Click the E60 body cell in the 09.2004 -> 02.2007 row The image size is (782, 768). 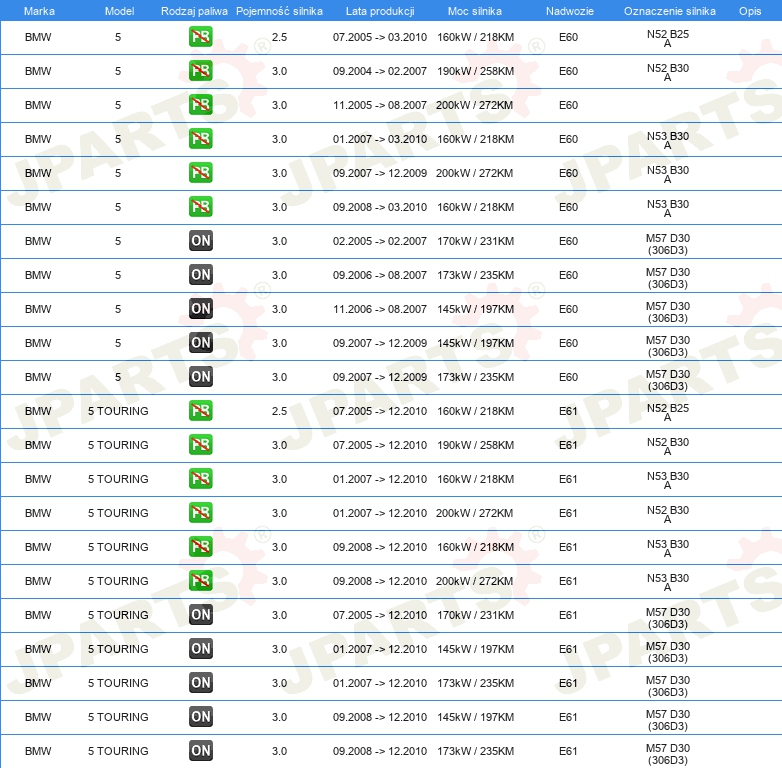coord(568,71)
